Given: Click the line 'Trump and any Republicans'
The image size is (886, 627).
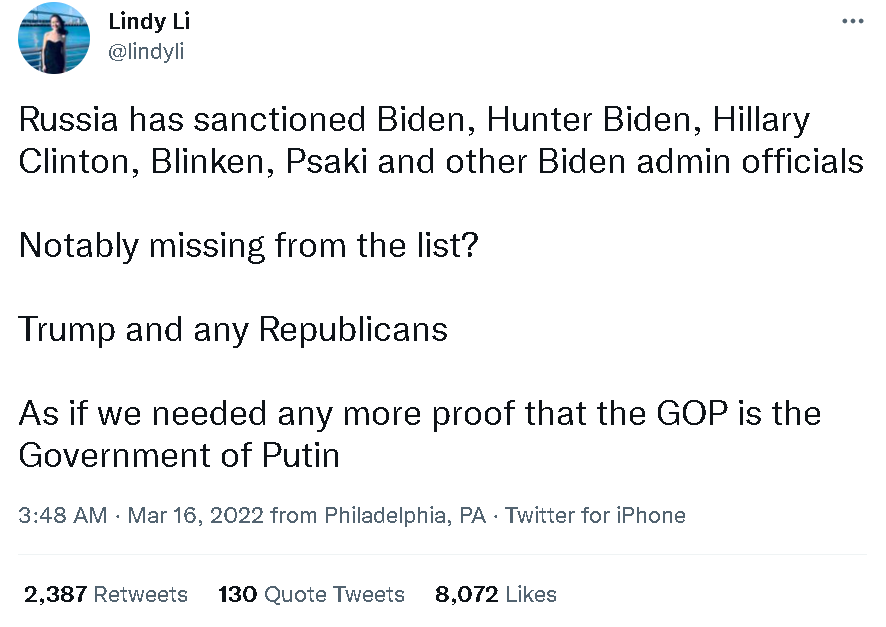Looking at the screenshot, I should click(x=233, y=330).
